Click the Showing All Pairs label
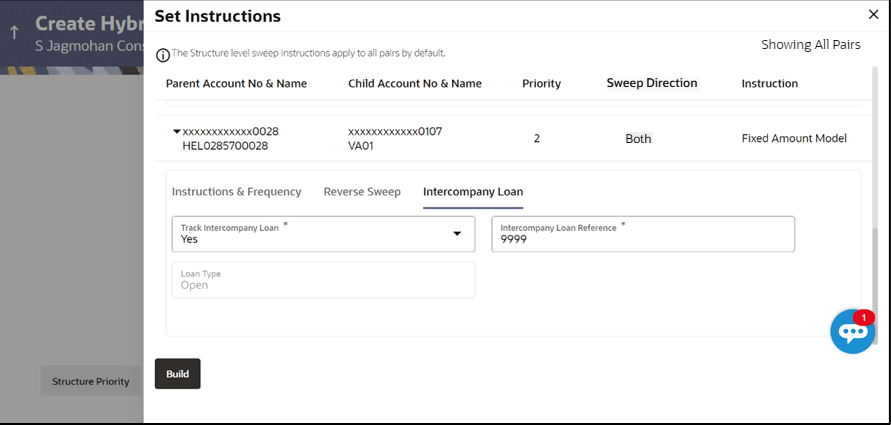Screen dimensions: 891x425 pyautogui.click(x=811, y=45)
